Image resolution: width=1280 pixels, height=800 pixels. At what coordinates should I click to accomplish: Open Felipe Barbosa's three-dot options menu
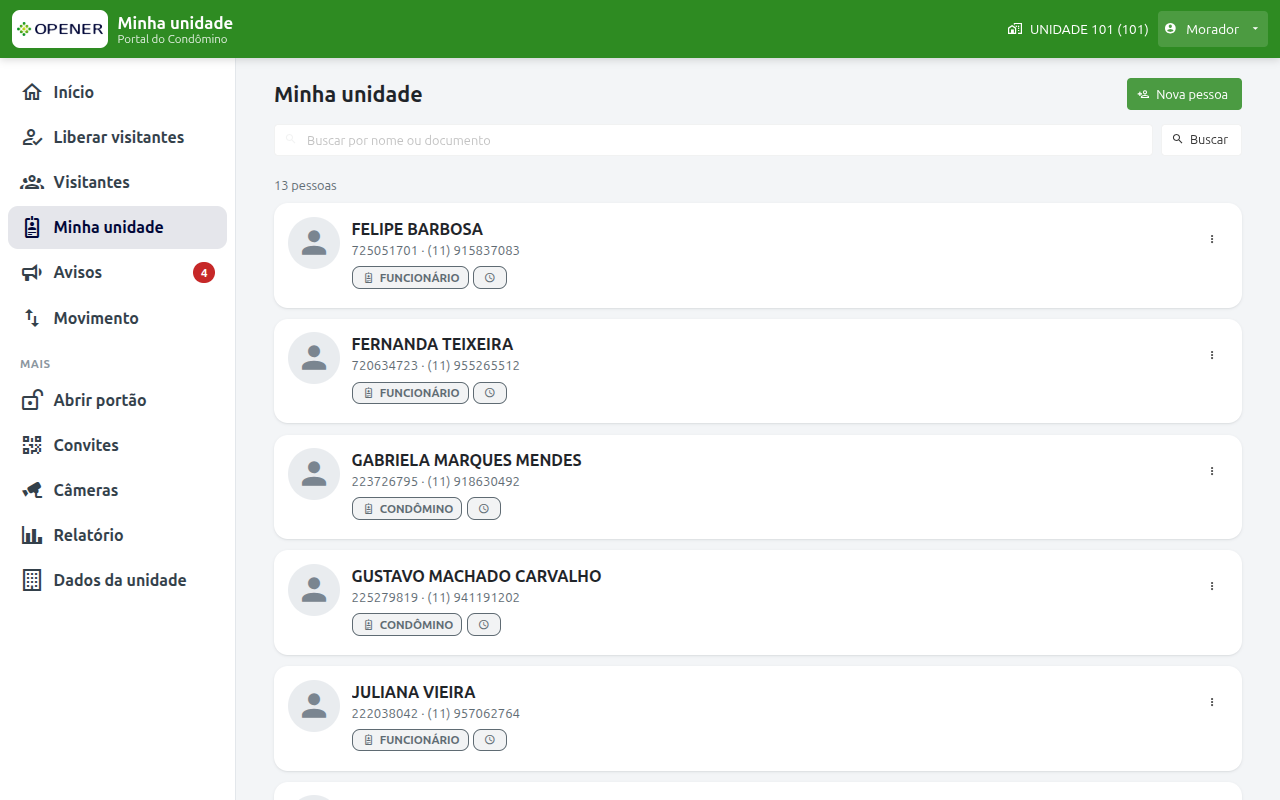coord(1212,239)
